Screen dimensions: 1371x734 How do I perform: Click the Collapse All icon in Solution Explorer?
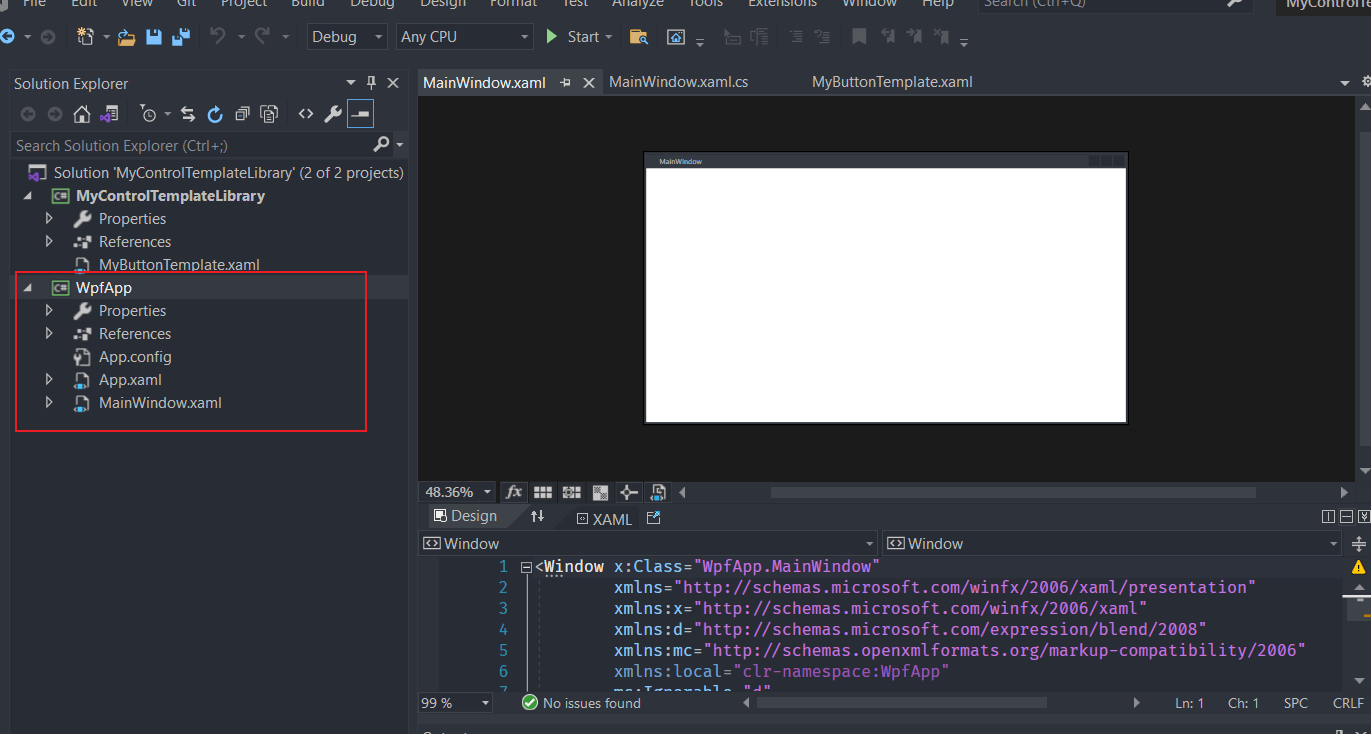[x=242, y=114]
